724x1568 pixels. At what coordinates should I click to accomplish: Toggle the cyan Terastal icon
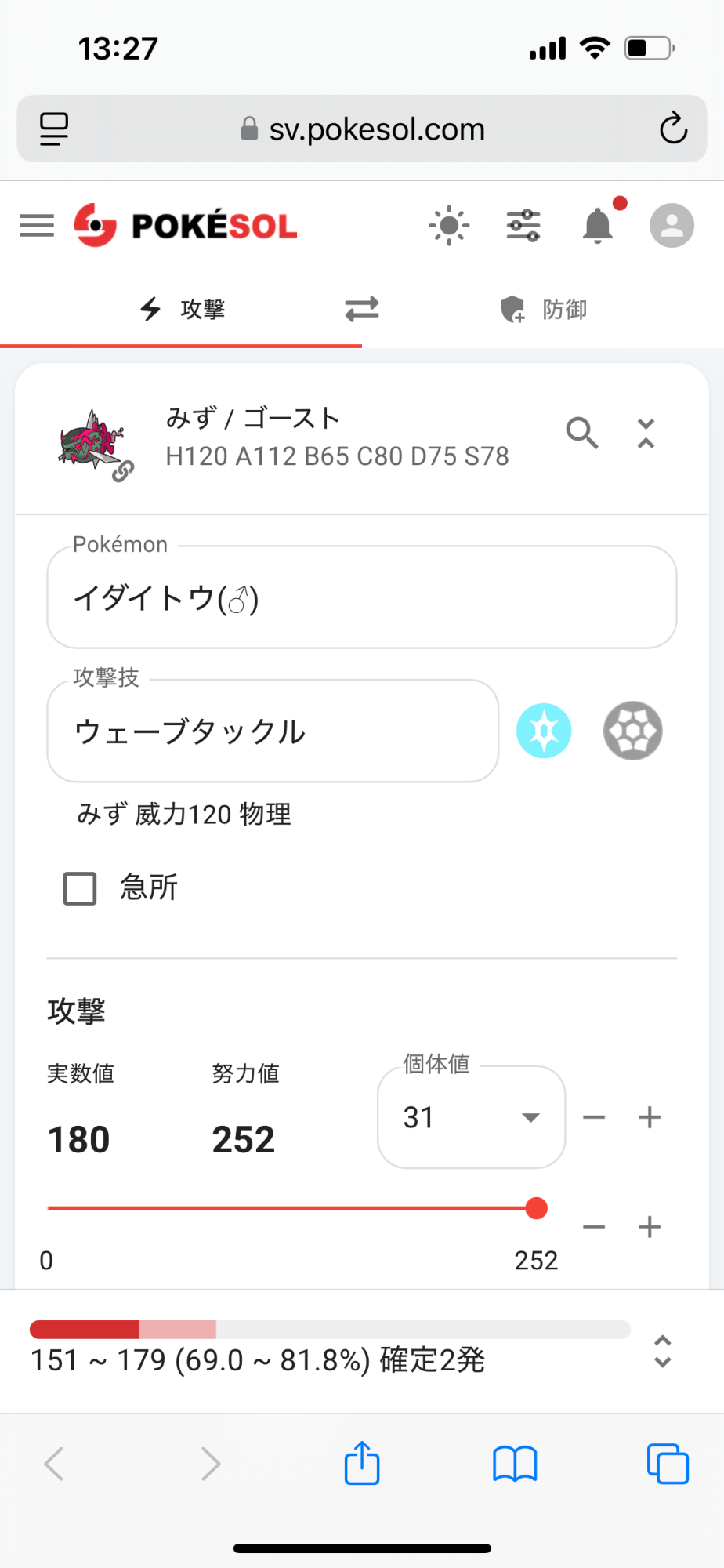[x=544, y=731]
